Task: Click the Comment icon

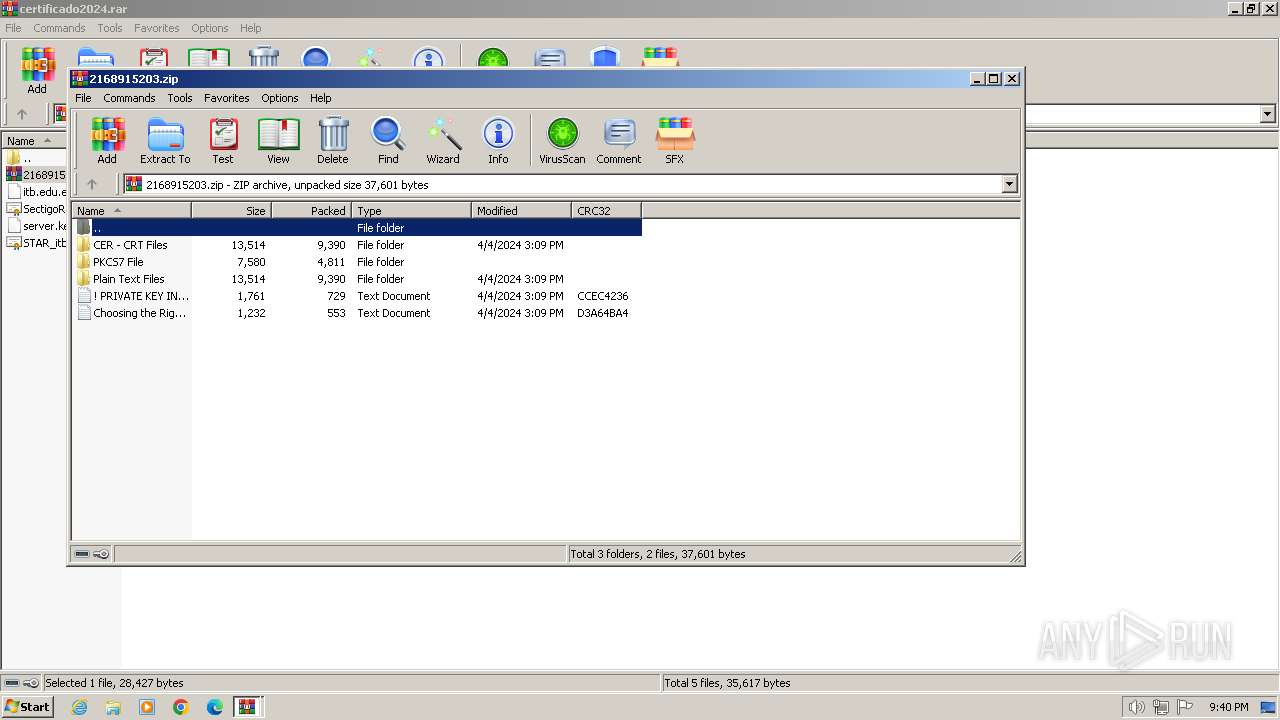Action: [619, 140]
